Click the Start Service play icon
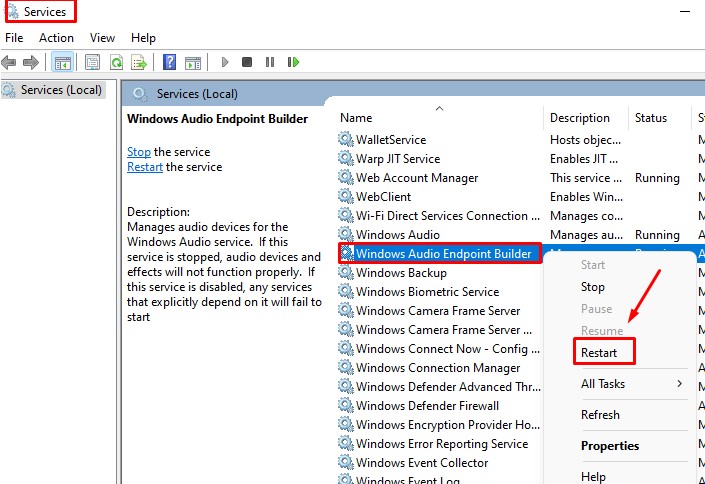The width and height of the screenshot is (705, 484). click(225, 62)
